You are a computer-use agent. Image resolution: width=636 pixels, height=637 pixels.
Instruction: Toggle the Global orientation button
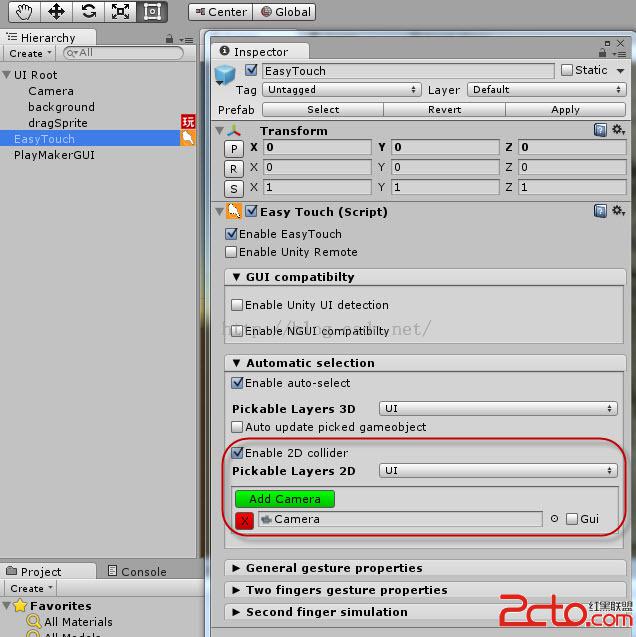point(284,12)
